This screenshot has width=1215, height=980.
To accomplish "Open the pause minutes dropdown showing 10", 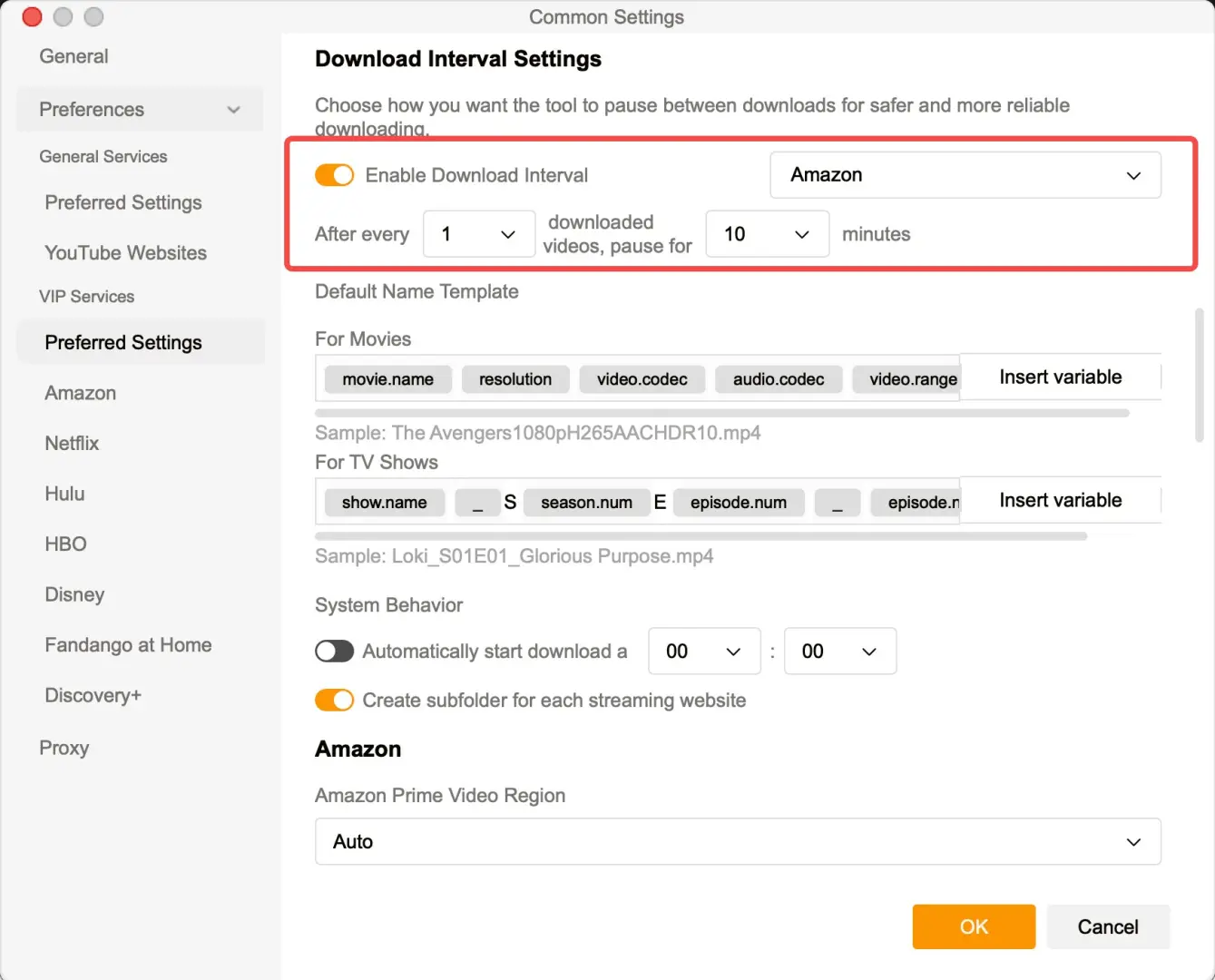I will tap(768, 234).
